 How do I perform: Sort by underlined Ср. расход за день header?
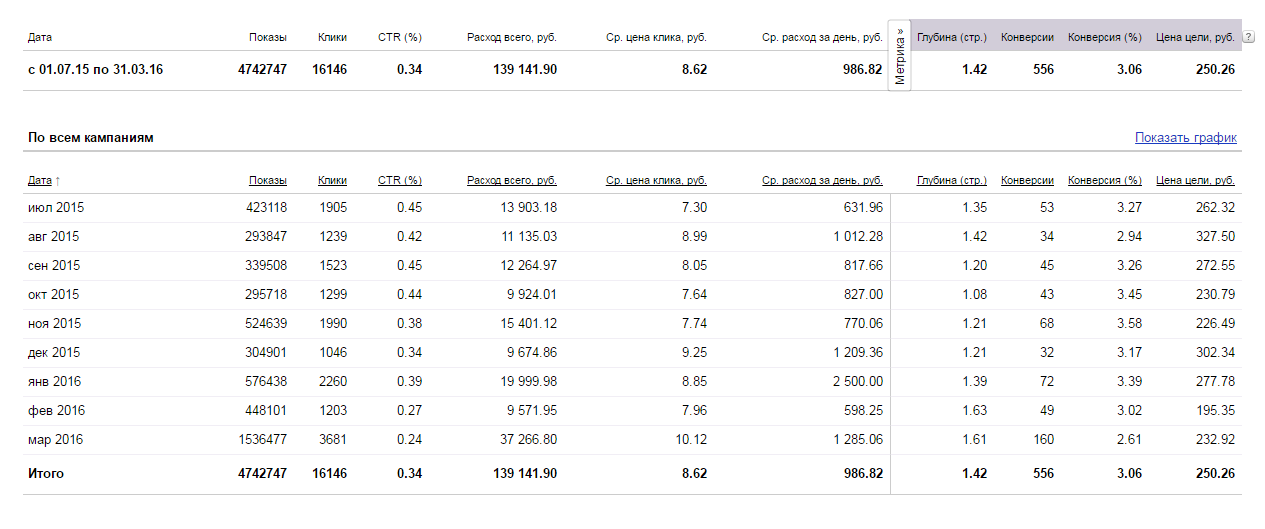(822, 181)
